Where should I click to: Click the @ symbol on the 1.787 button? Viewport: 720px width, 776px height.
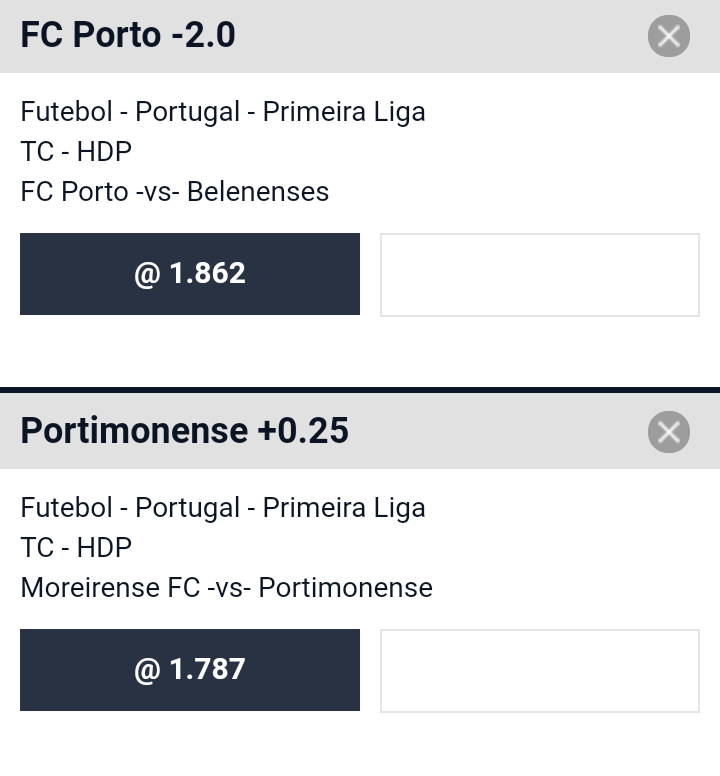pos(147,670)
